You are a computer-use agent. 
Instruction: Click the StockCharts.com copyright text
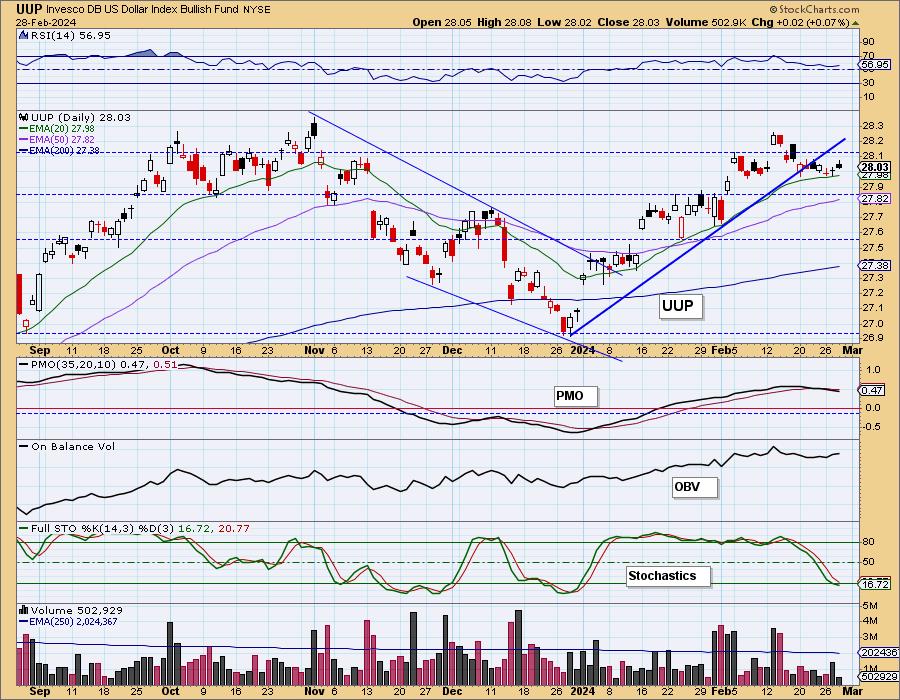pyautogui.click(x=814, y=9)
